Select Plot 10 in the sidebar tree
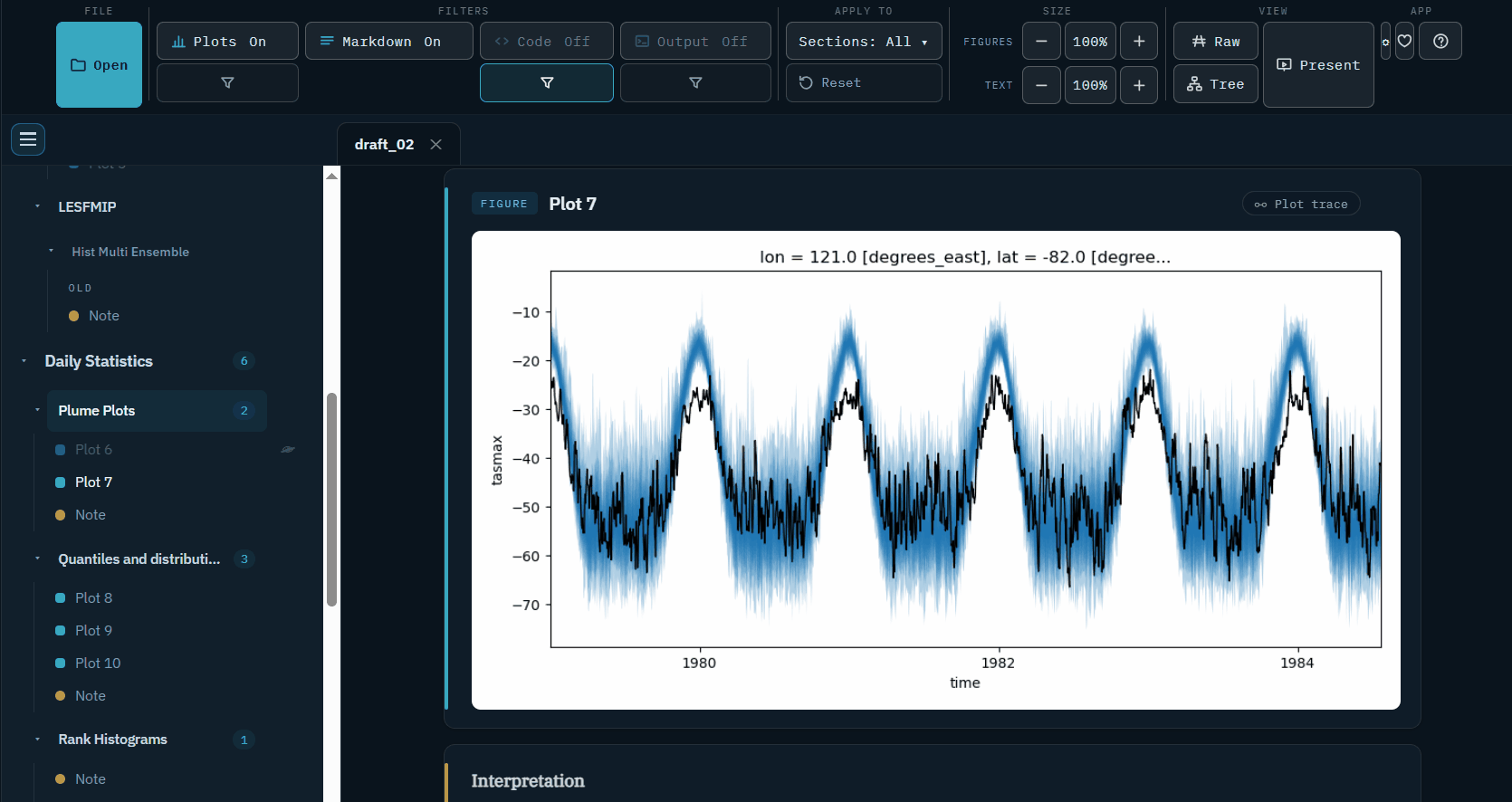This screenshot has width=1512, height=802. tap(98, 664)
